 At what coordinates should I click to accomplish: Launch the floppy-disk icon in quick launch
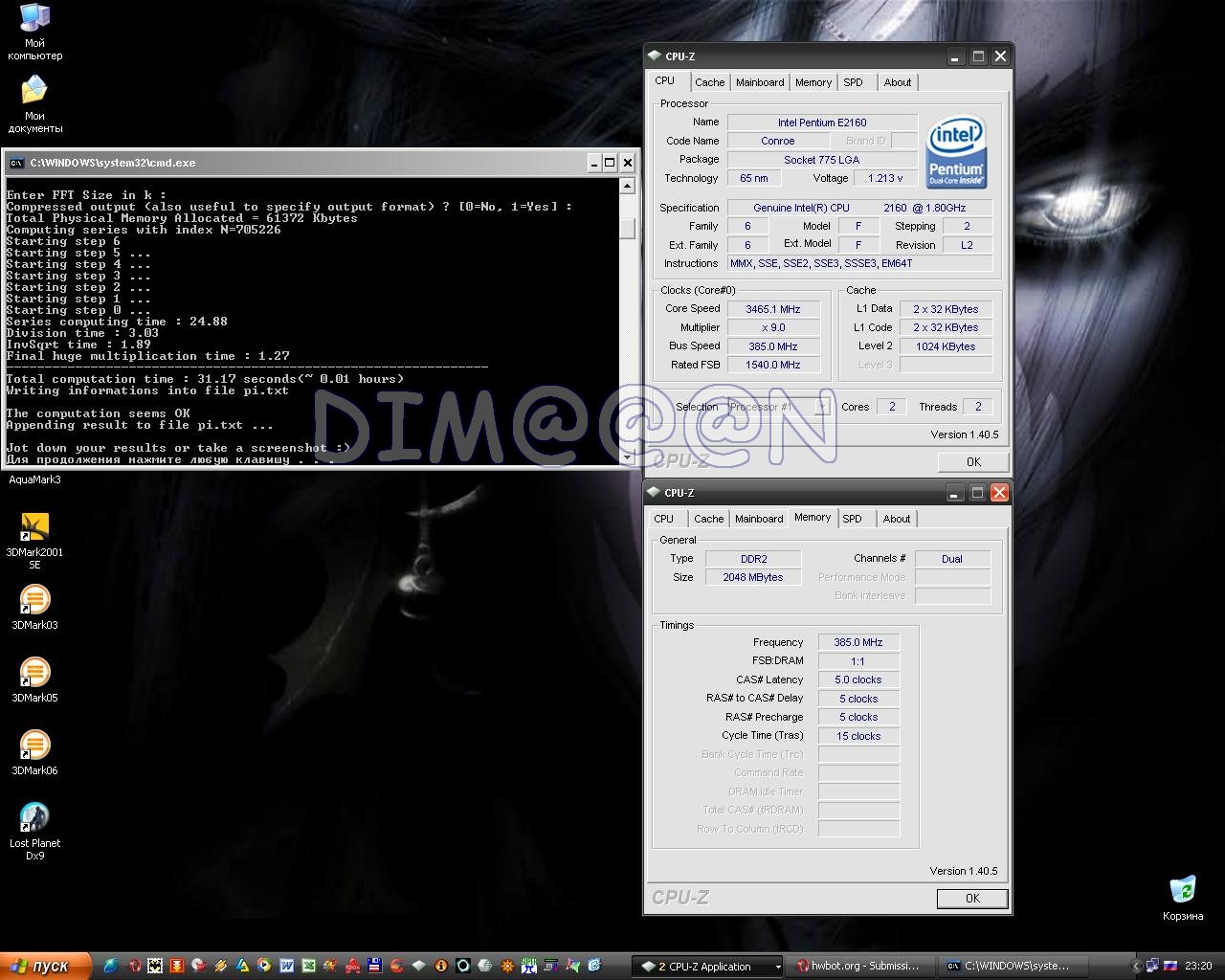tap(374, 966)
